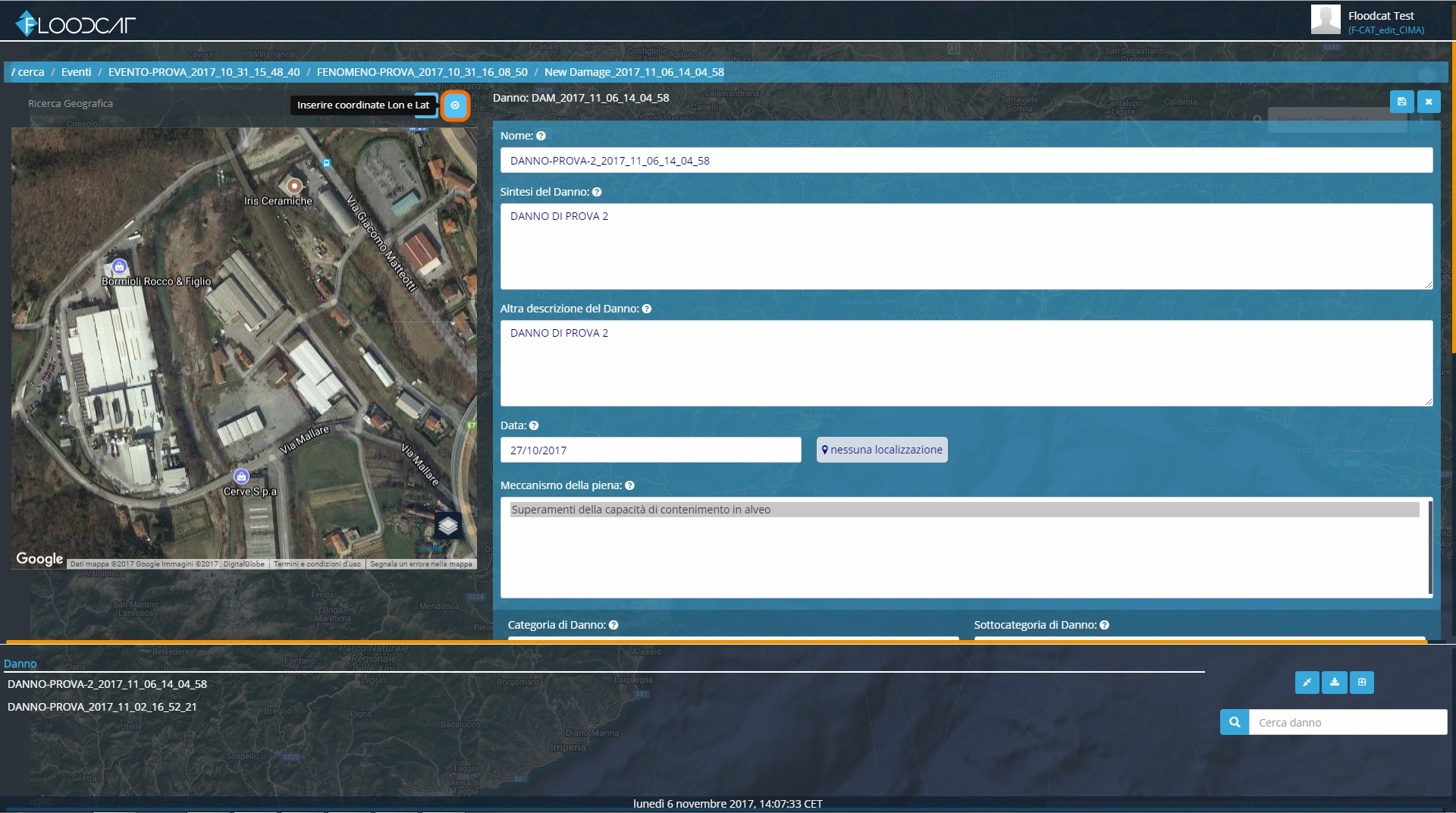Click the Meccanismo della piena list scrollbar
This screenshot has width=1456, height=813.
click(1430, 547)
